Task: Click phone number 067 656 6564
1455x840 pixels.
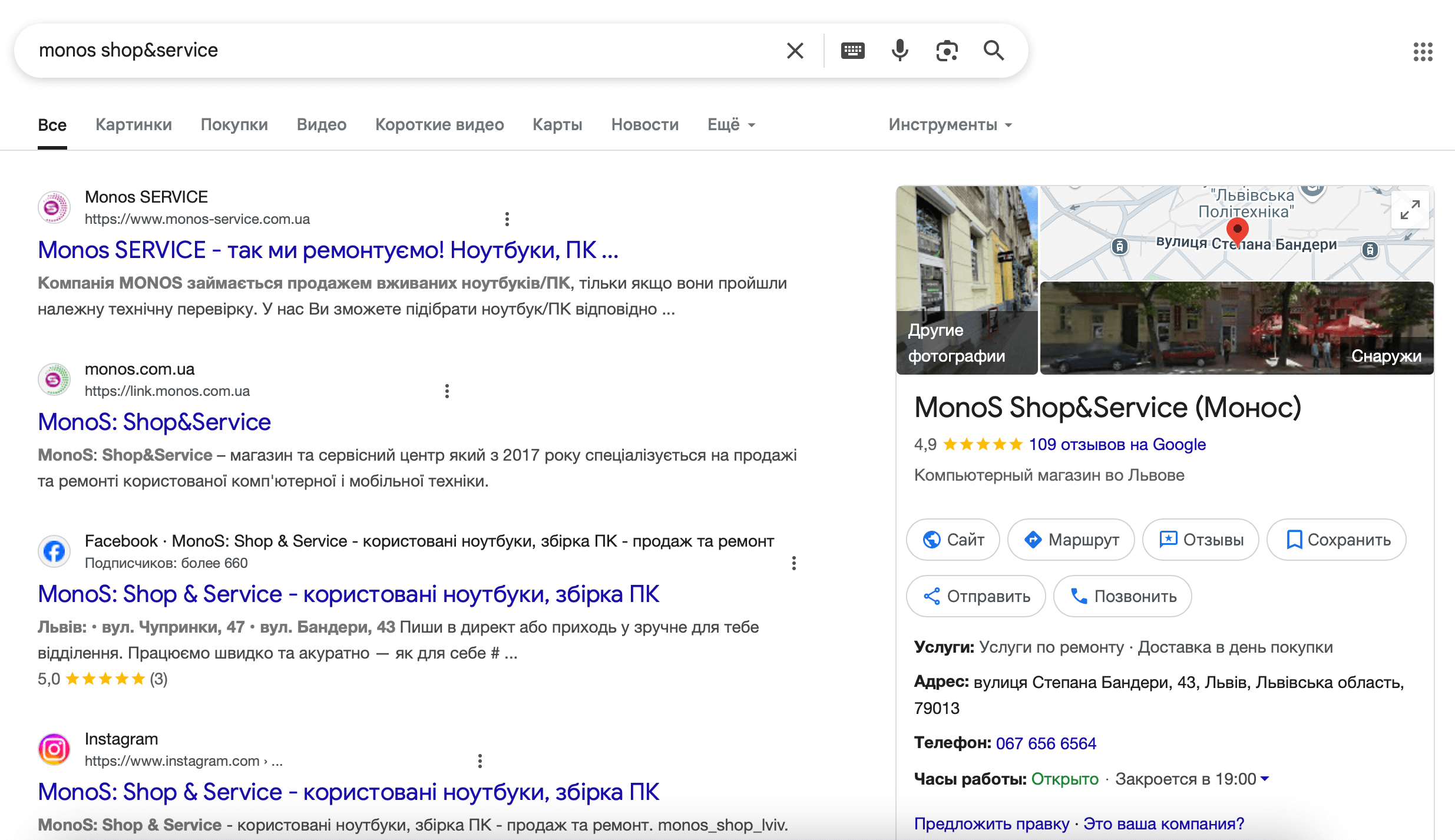Action: pos(1046,743)
